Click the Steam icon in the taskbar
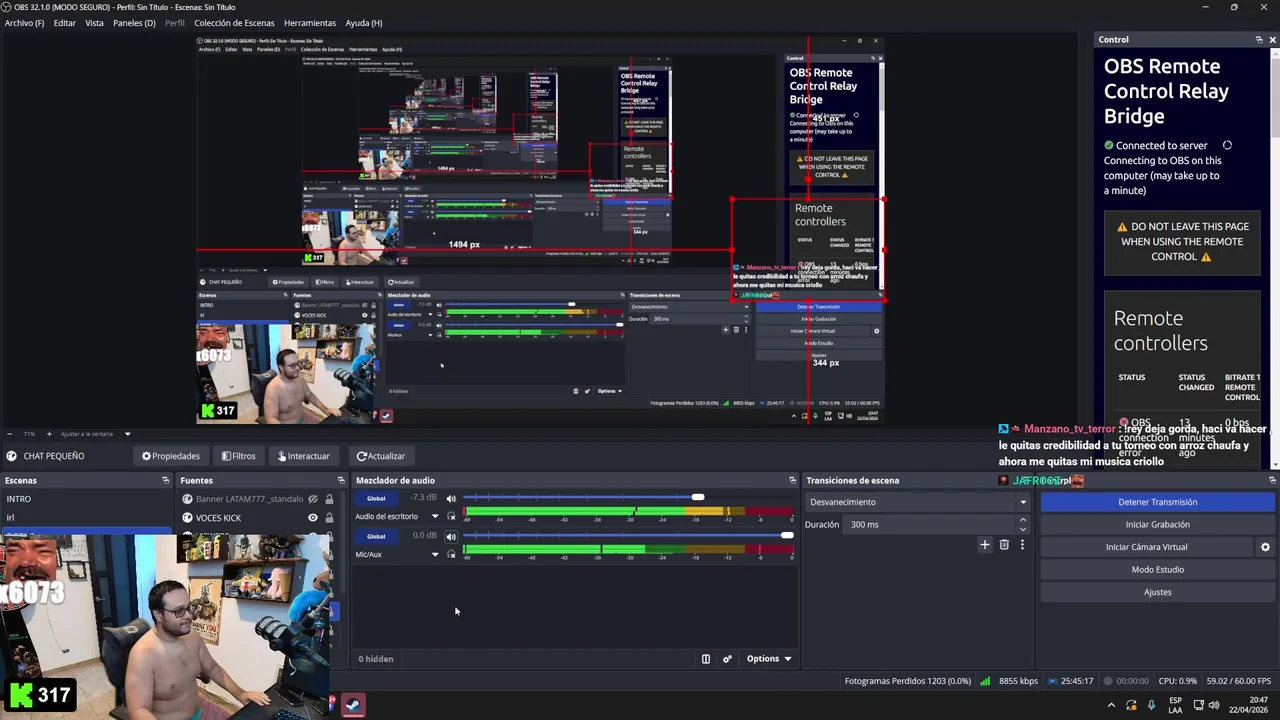This screenshot has height=720, width=1280. 352,705
